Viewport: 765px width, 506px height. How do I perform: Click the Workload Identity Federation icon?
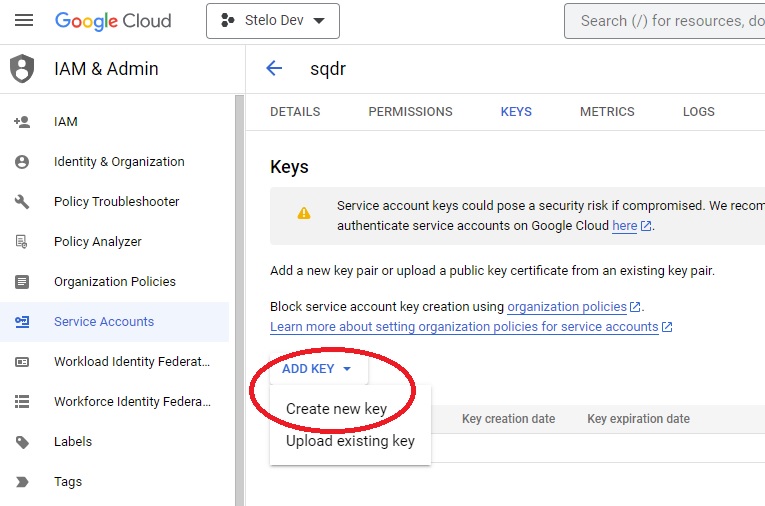point(22,362)
